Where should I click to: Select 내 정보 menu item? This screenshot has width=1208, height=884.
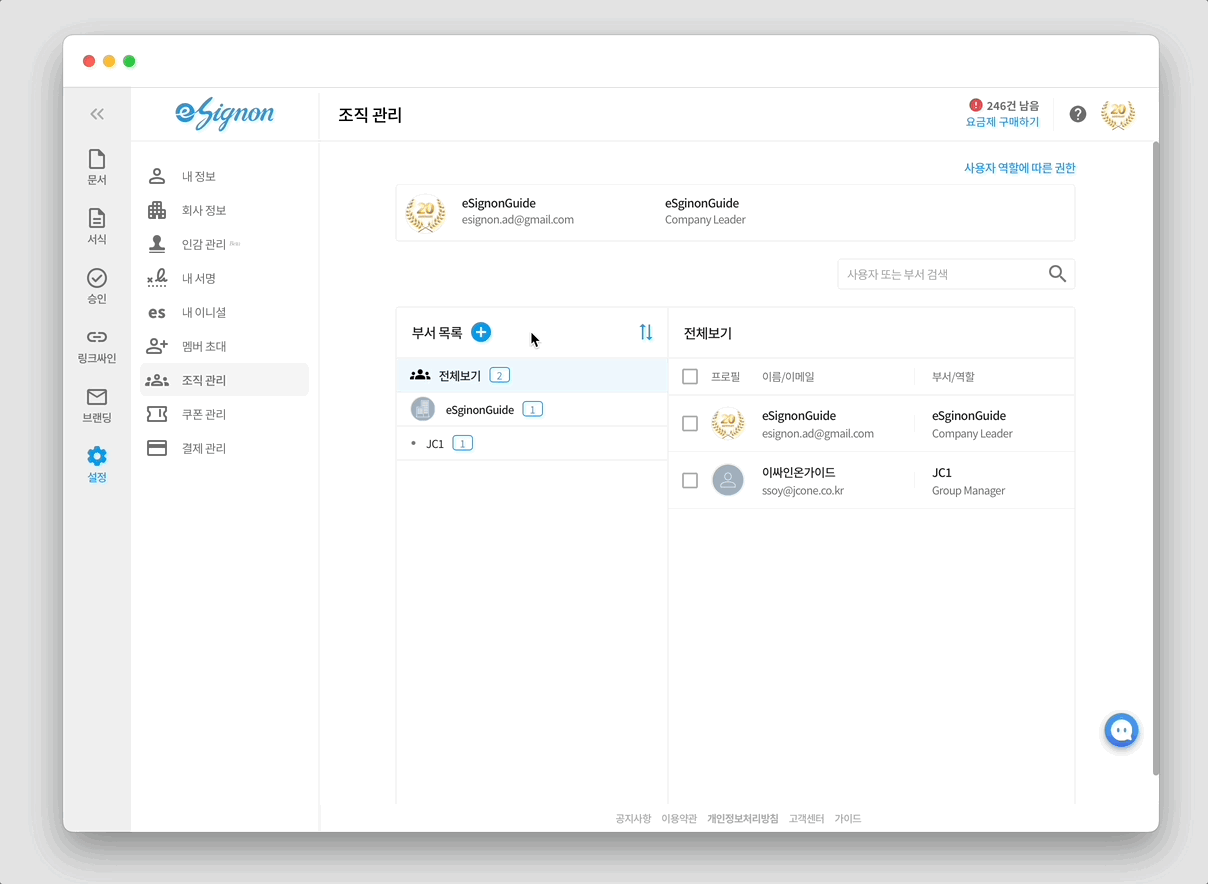click(225, 177)
